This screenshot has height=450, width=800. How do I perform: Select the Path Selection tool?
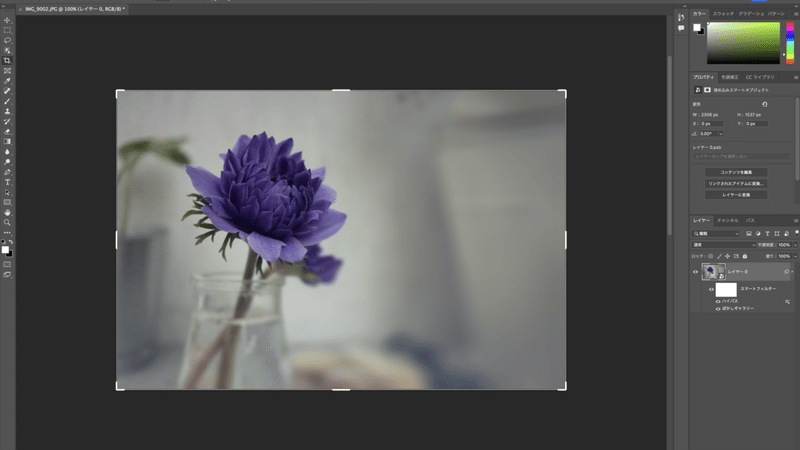click(x=7, y=192)
